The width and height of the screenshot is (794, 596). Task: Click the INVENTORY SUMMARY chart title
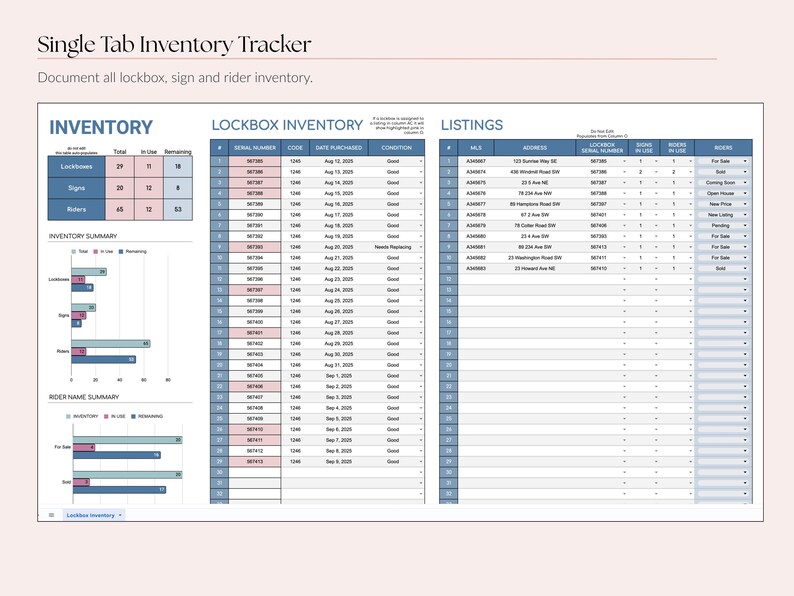click(x=83, y=236)
